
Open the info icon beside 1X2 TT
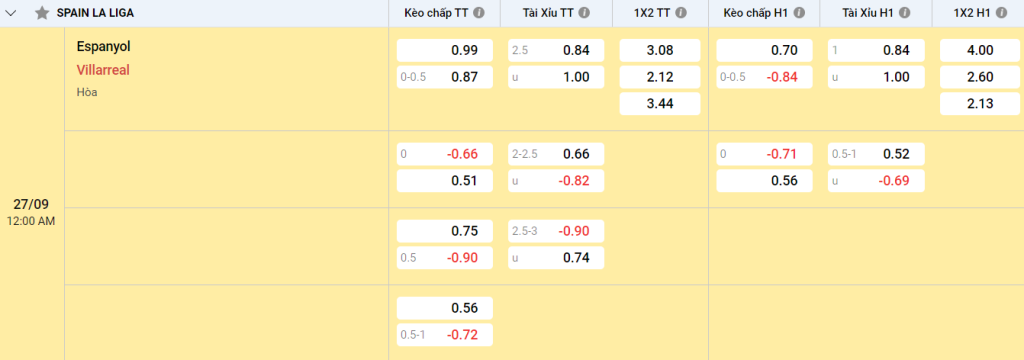click(x=681, y=12)
